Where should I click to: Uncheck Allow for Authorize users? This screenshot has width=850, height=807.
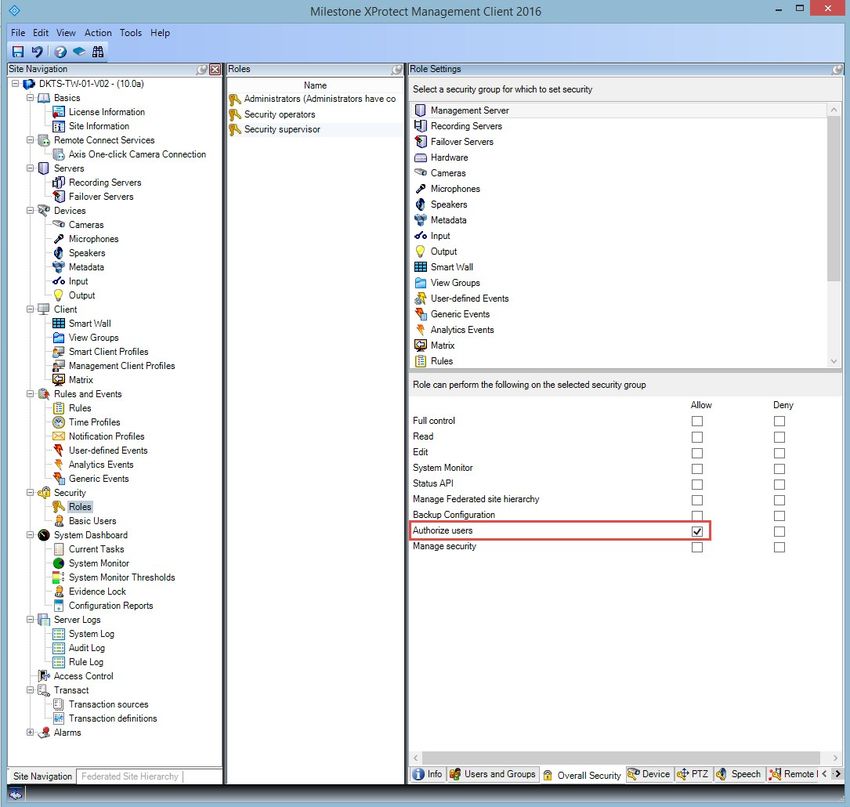tap(697, 531)
